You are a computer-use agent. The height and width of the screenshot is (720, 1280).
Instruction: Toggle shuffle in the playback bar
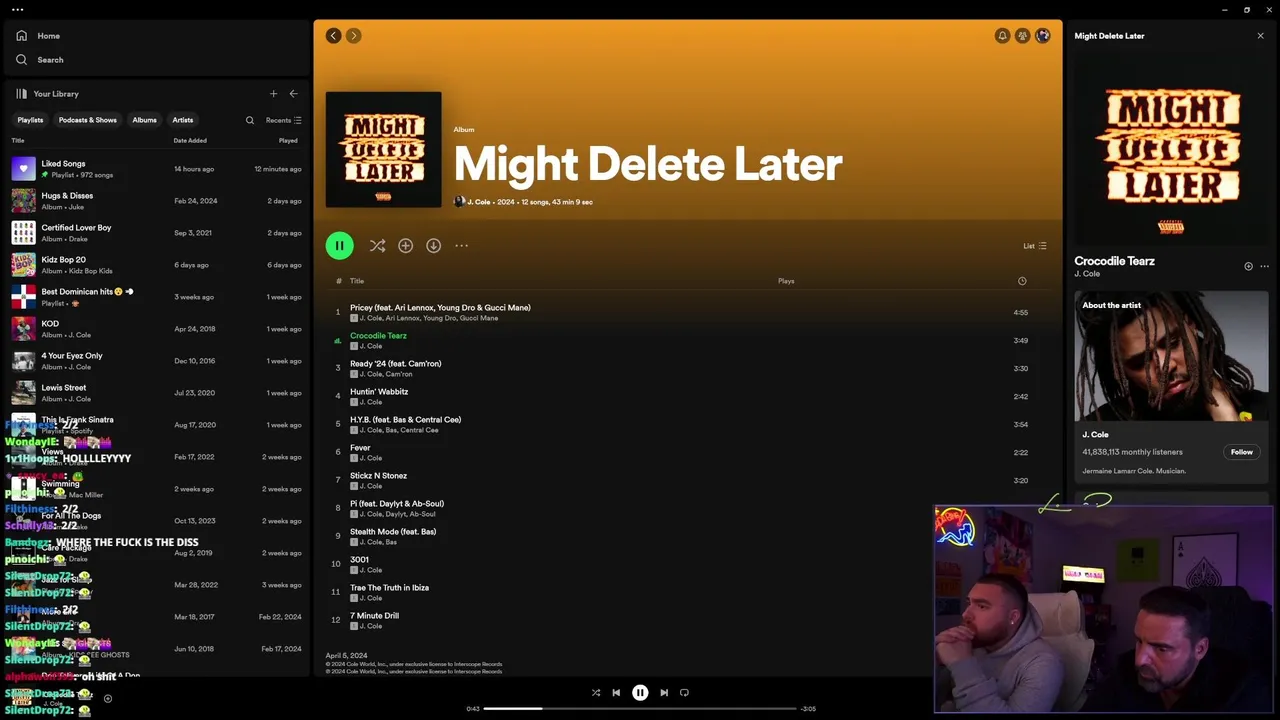(596, 692)
